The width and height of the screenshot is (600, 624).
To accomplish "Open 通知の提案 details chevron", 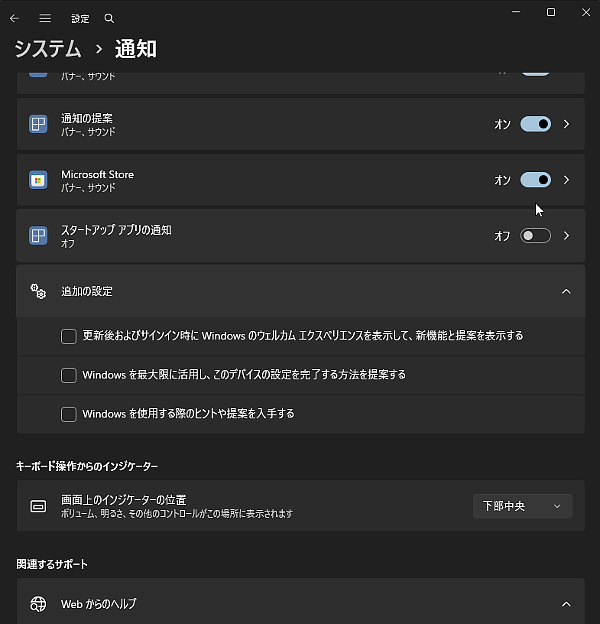I will (567, 124).
